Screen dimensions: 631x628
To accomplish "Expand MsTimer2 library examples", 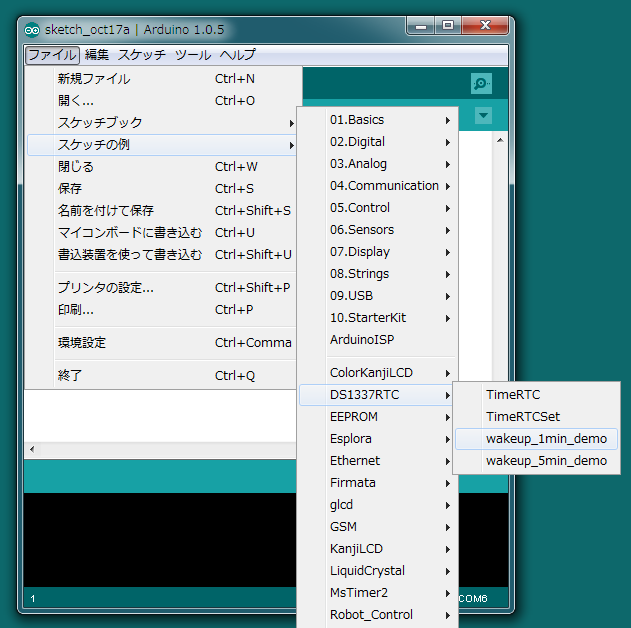I will pyautogui.click(x=378, y=593).
